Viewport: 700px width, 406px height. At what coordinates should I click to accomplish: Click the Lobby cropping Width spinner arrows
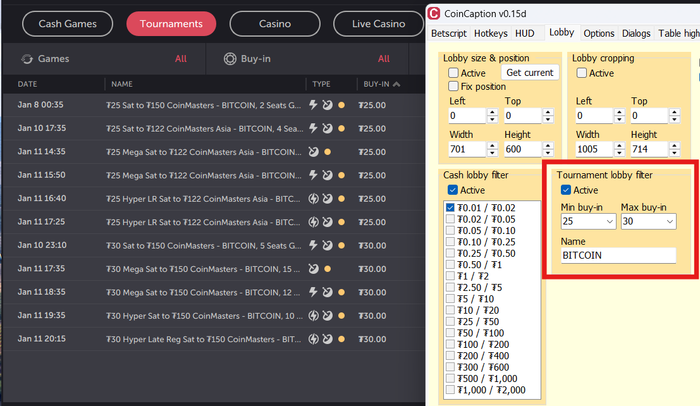point(619,149)
